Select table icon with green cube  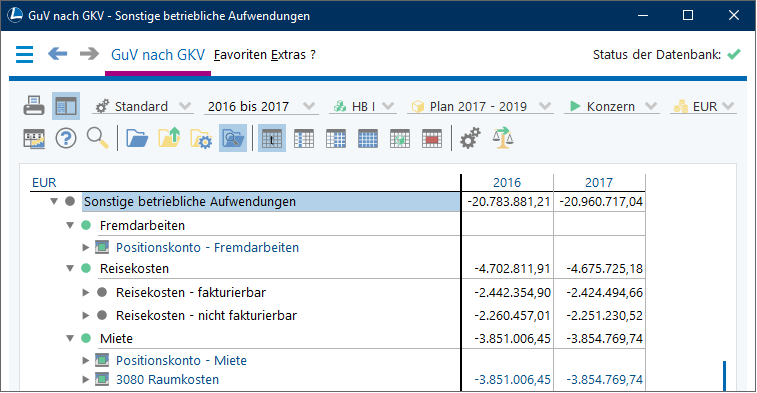[400, 139]
